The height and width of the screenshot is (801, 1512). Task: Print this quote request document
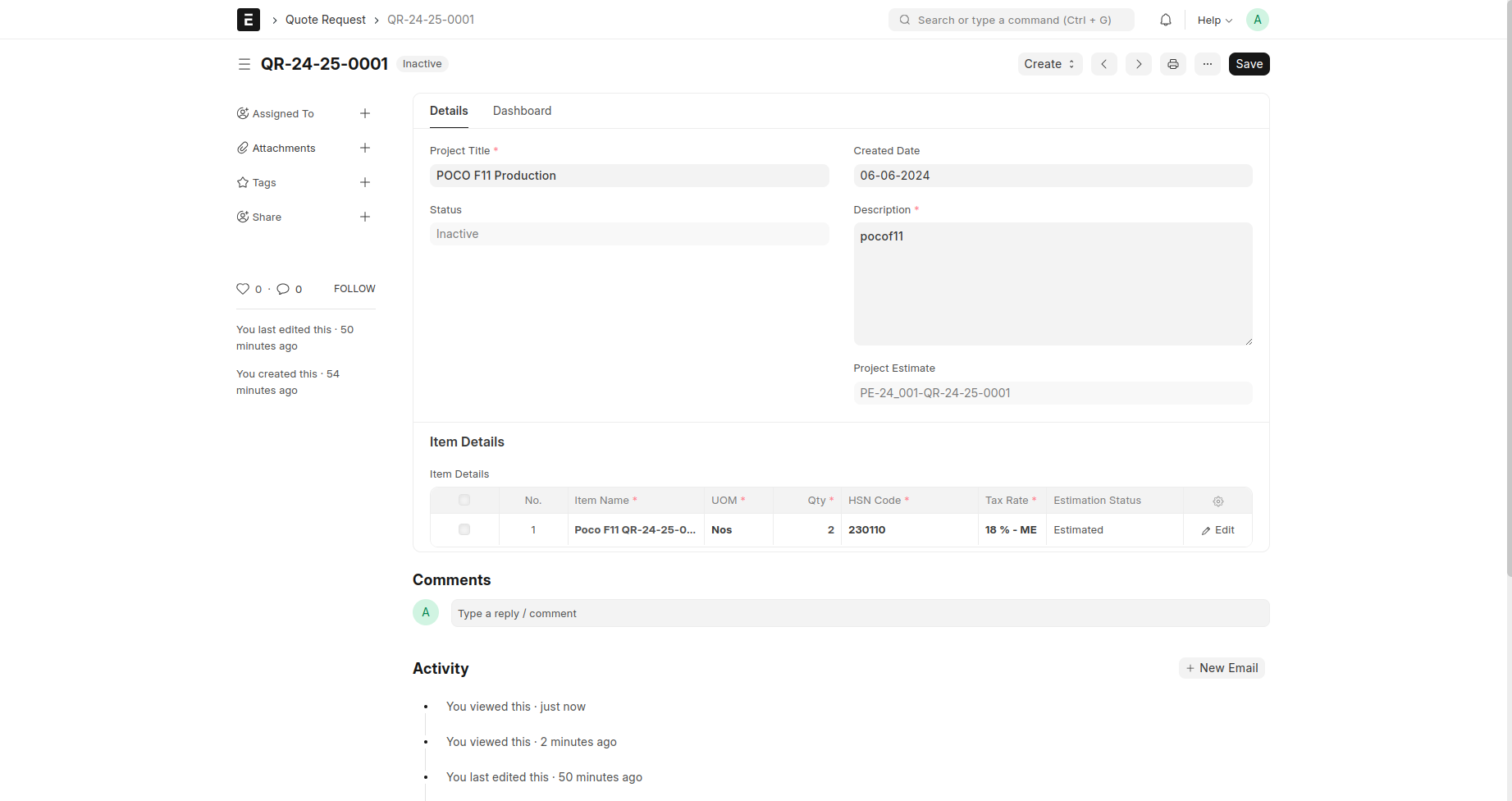point(1173,64)
